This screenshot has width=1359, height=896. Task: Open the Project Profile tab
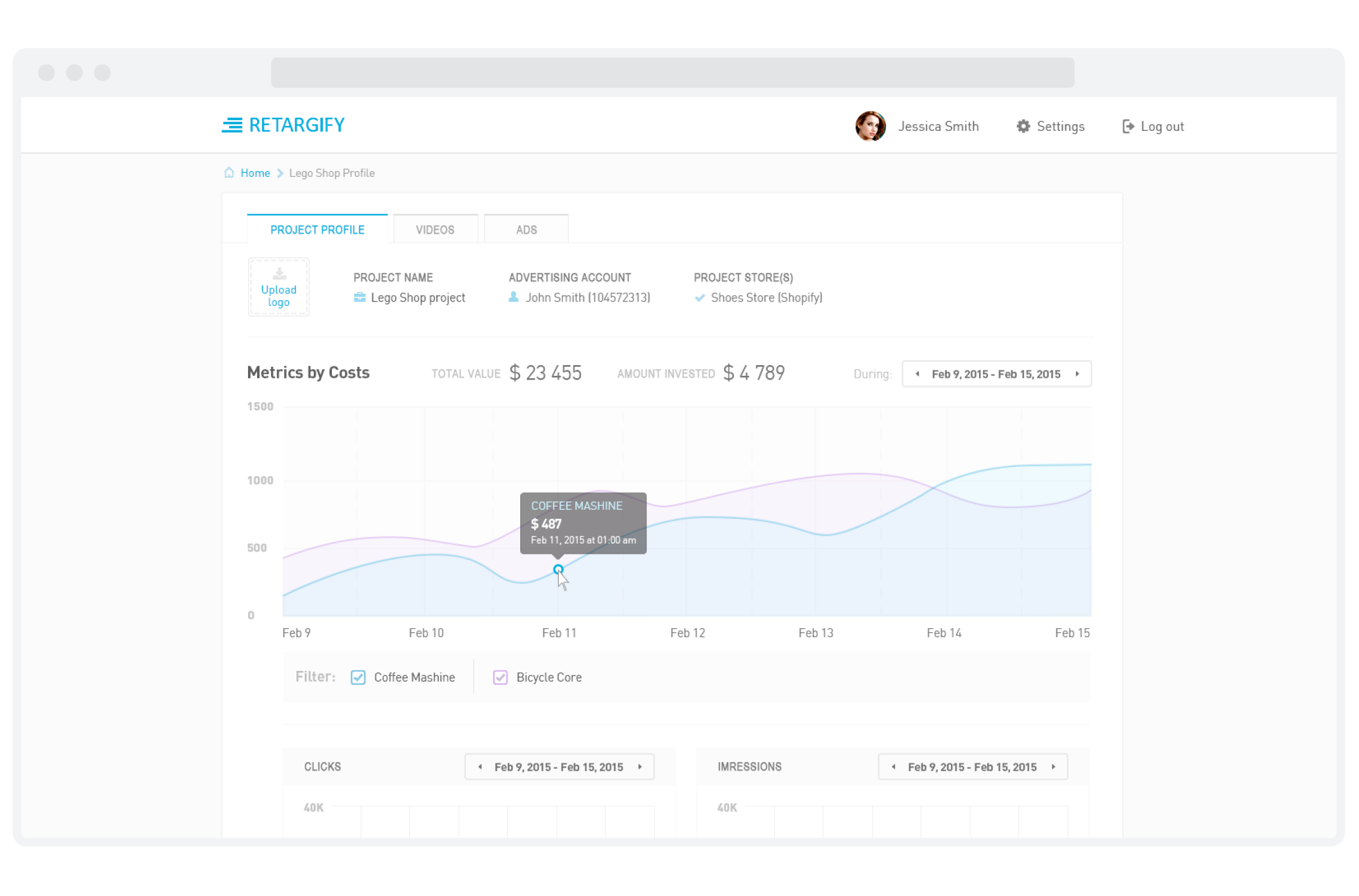point(317,228)
